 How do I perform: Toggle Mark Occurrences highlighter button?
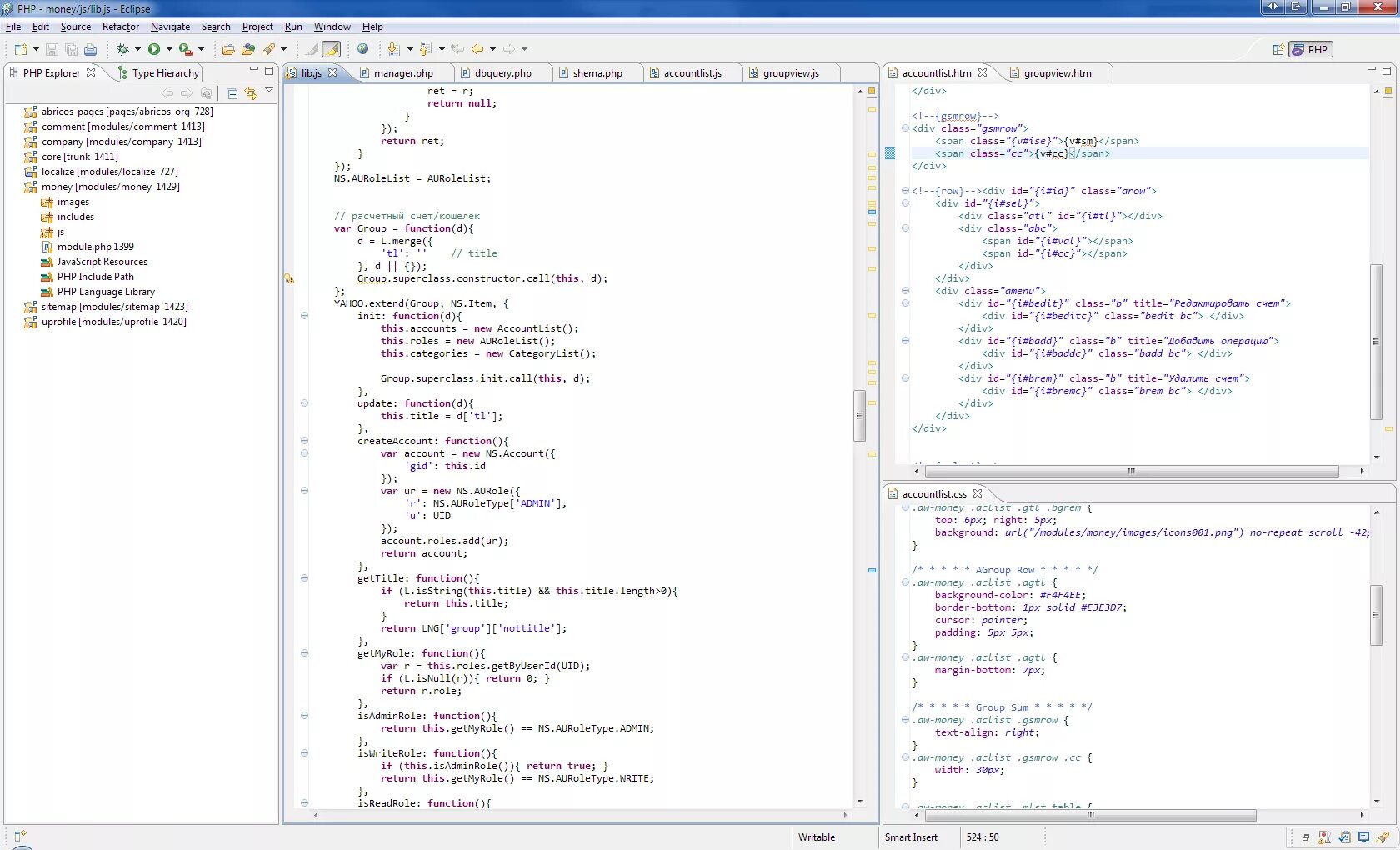(331, 50)
